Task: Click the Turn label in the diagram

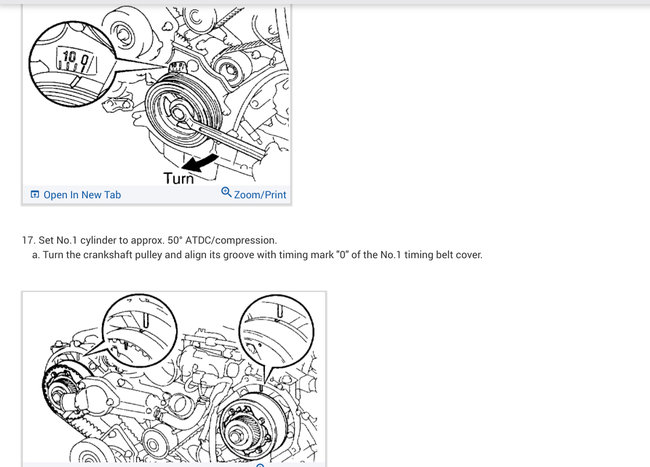Action: (179, 179)
